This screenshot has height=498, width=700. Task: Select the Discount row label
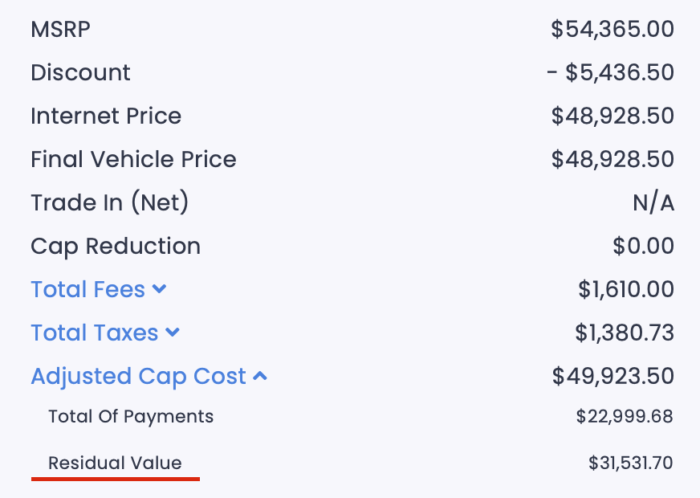pyautogui.click(x=80, y=73)
